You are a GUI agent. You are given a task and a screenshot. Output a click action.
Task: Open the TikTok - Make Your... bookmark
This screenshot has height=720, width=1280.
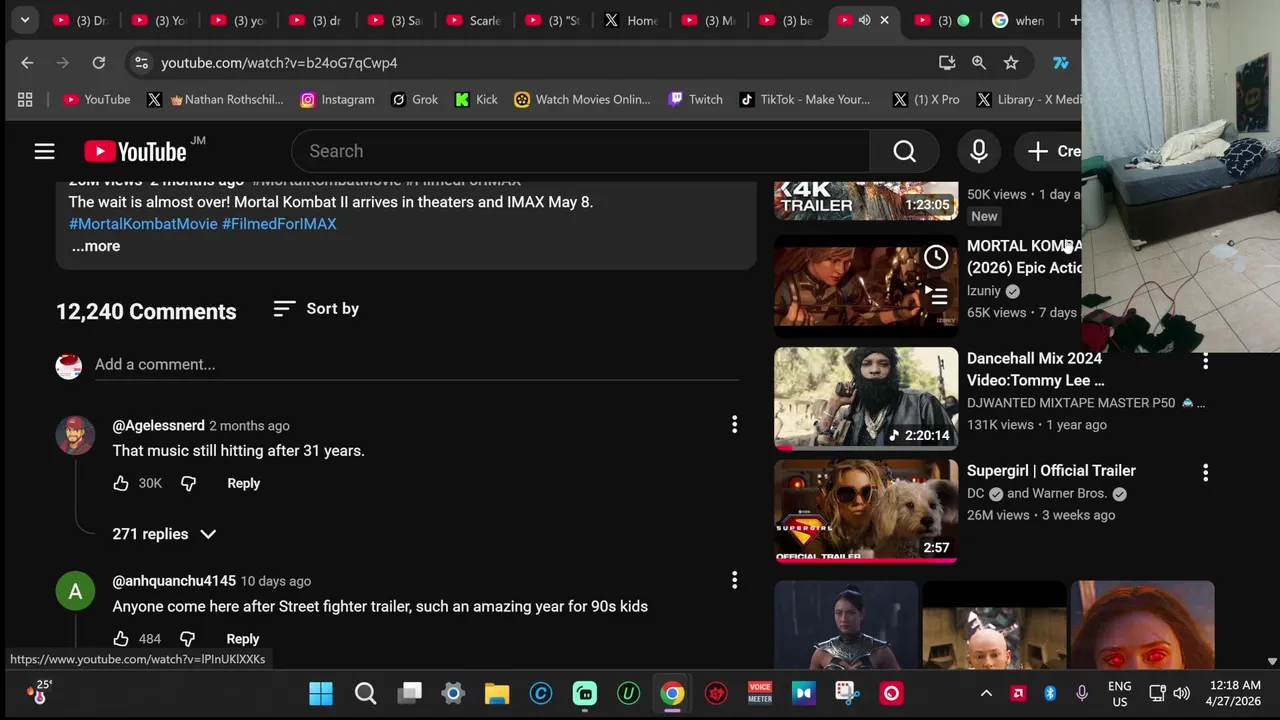point(805,99)
